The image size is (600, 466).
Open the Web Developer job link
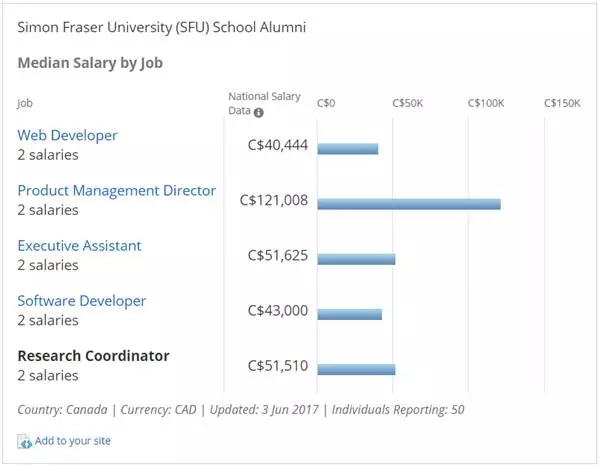point(67,135)
